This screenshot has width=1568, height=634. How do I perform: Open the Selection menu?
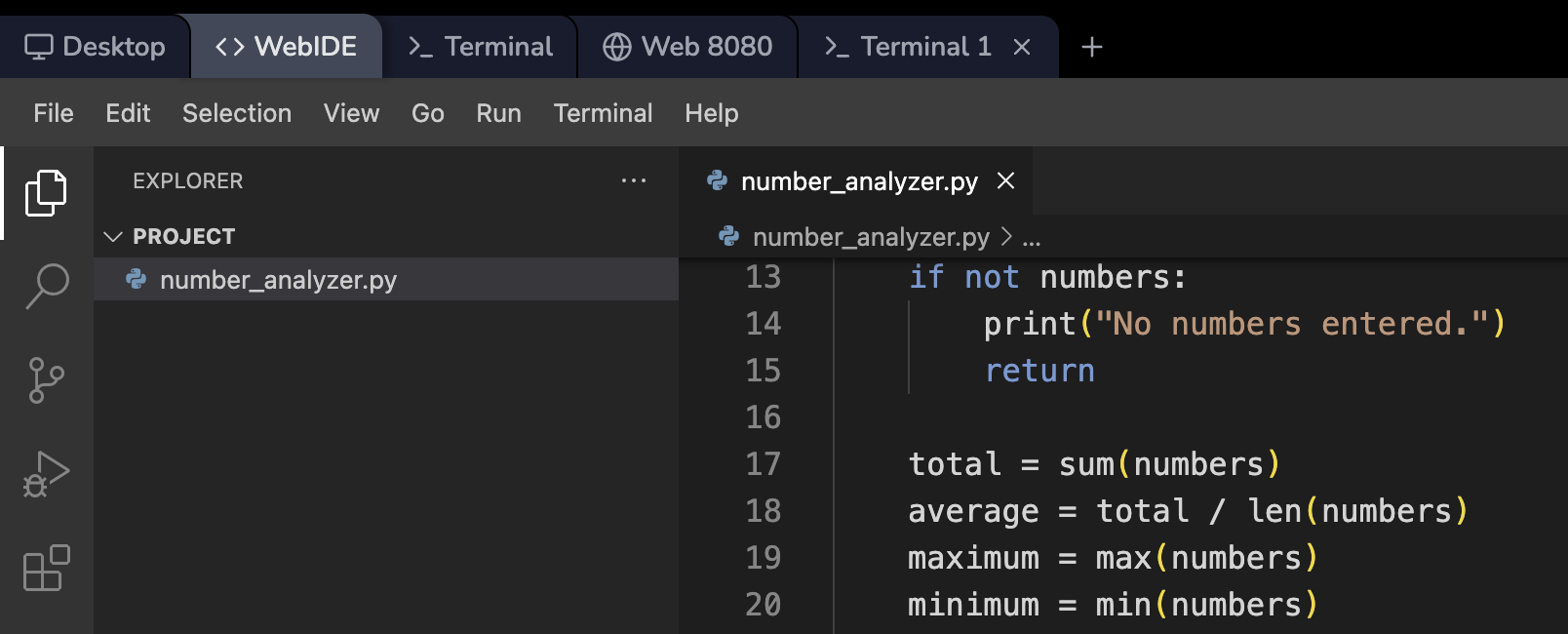[237, 113]
